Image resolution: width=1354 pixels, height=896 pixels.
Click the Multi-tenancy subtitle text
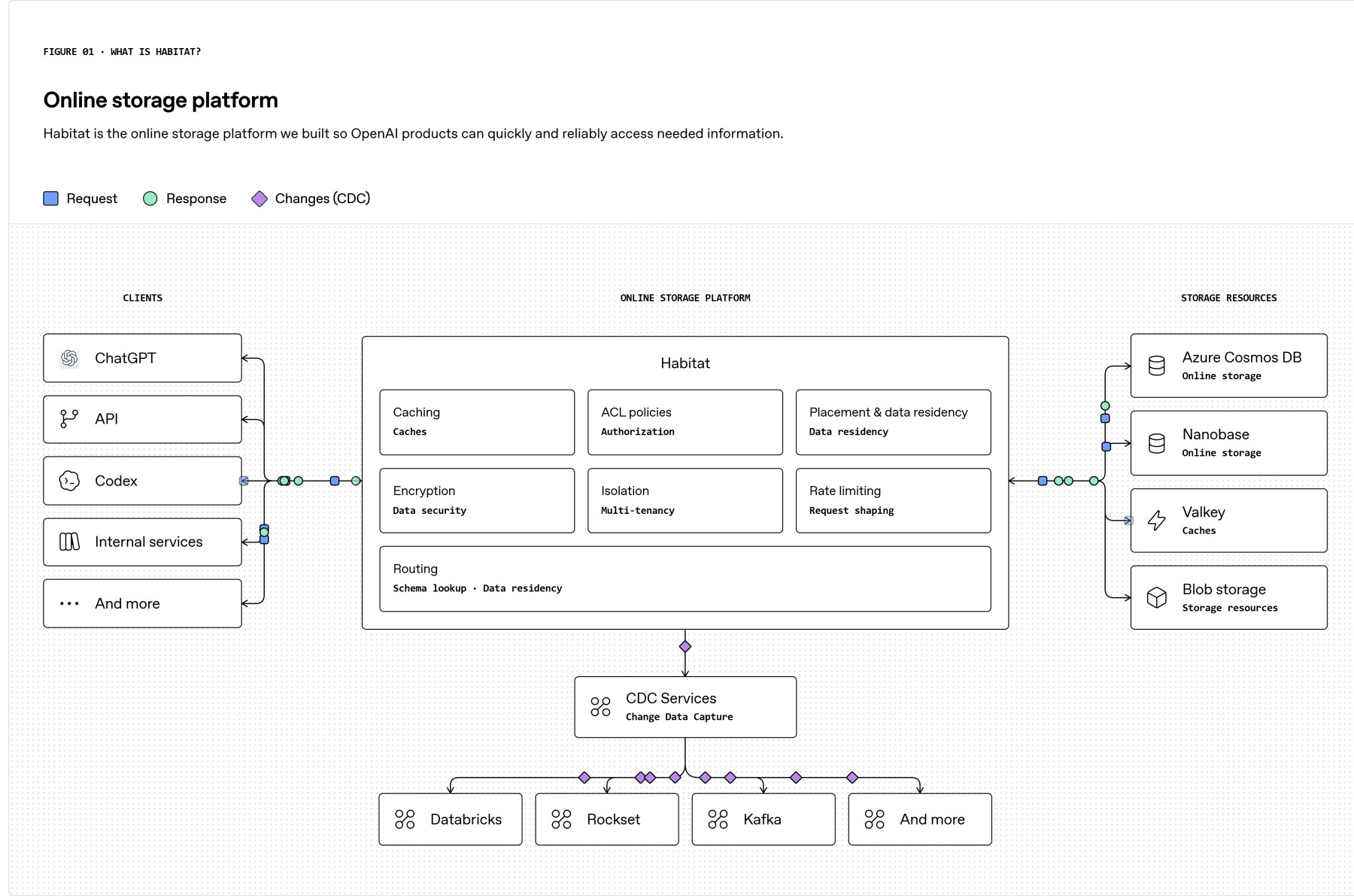[638, 510]
